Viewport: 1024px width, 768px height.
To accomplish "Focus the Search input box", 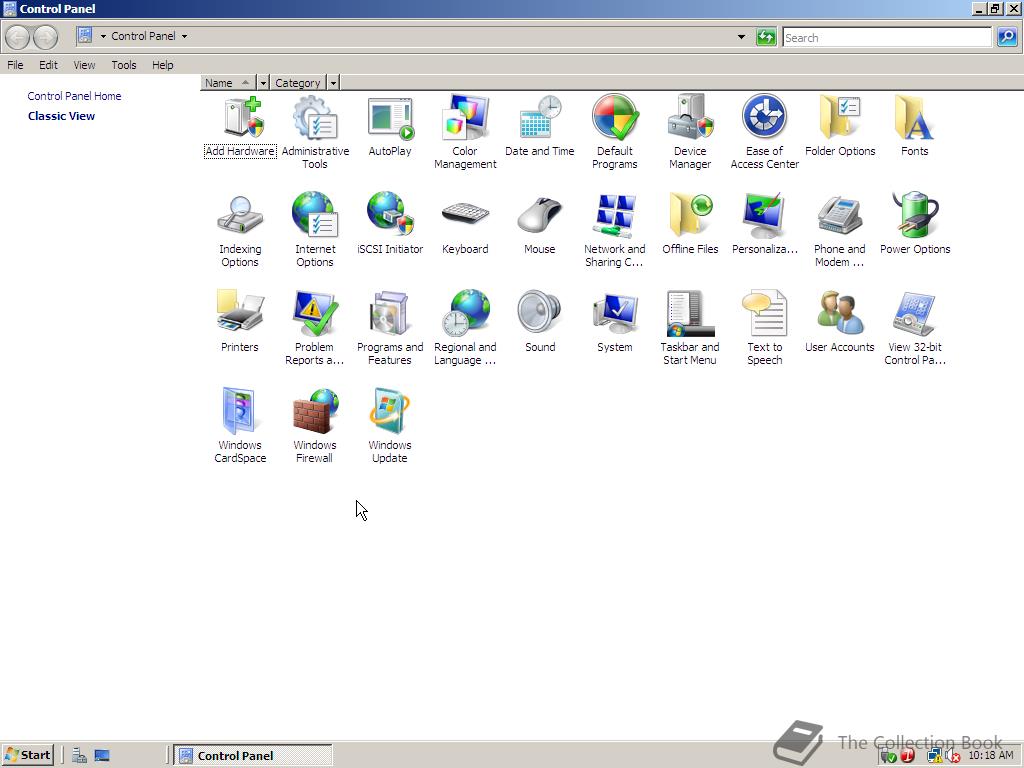I will coord(887,37).
